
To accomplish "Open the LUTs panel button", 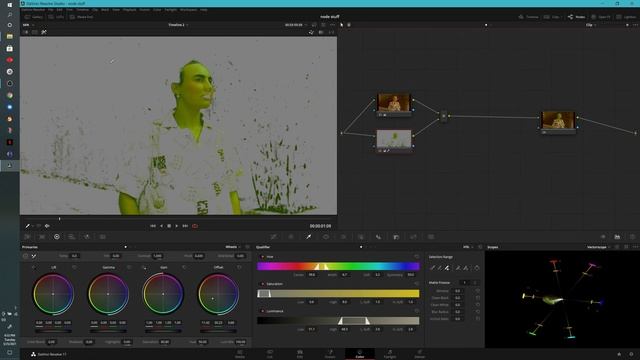I will tap(56, 17).
